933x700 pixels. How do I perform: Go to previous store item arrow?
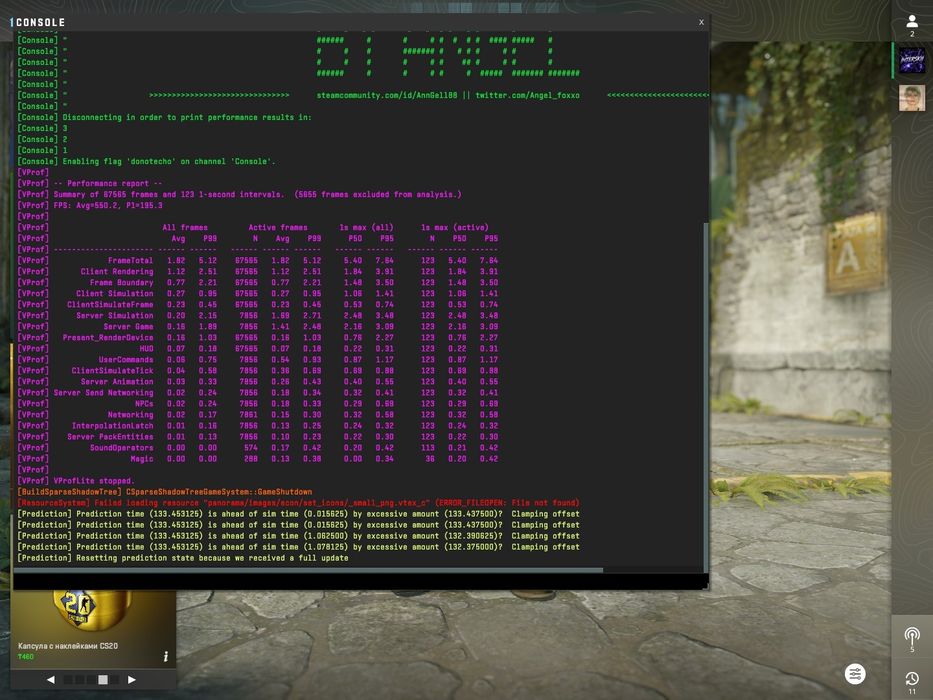[x=51, y=679]
